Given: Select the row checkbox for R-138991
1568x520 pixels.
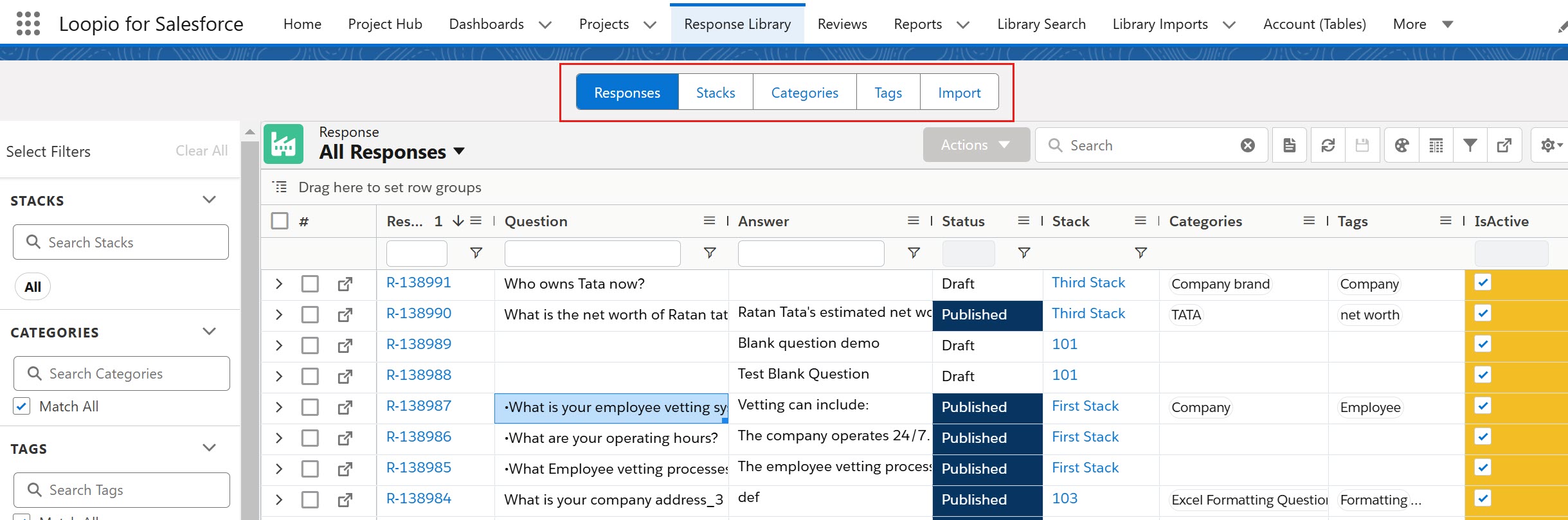Looking at the screenshot, I should 310,284.
